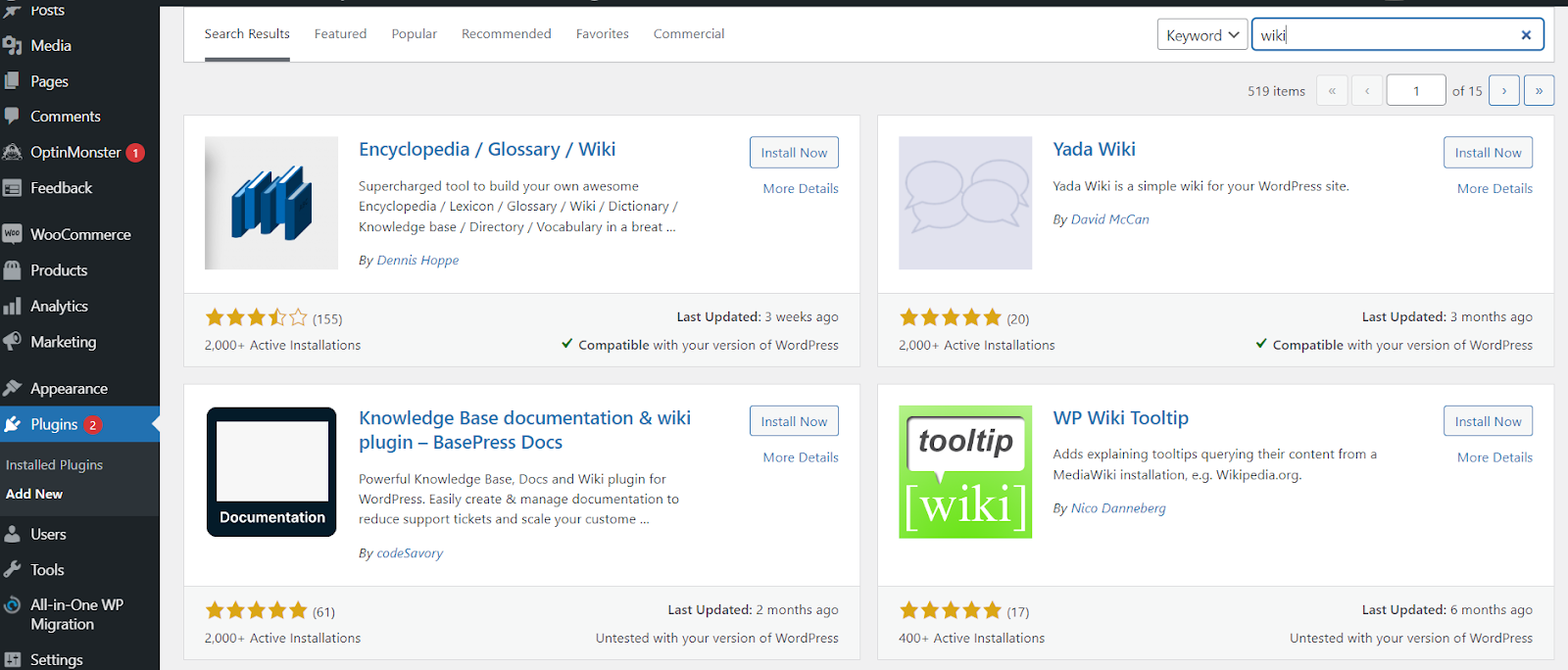The image size is (1568, 670).
Task: Open author Dennis Hoppe link
Action: tap(417, 260)
